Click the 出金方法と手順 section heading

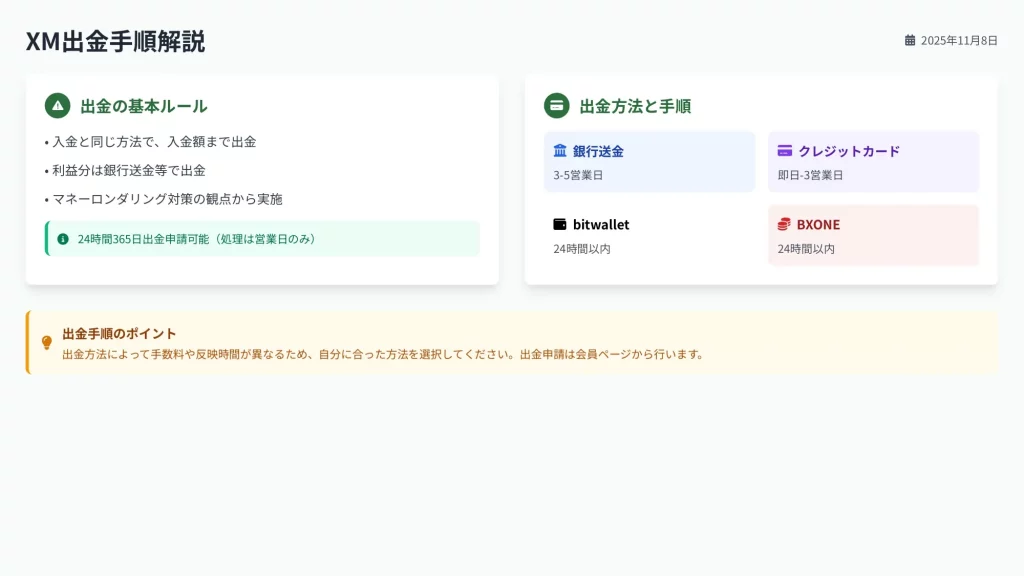click(635, 106)
